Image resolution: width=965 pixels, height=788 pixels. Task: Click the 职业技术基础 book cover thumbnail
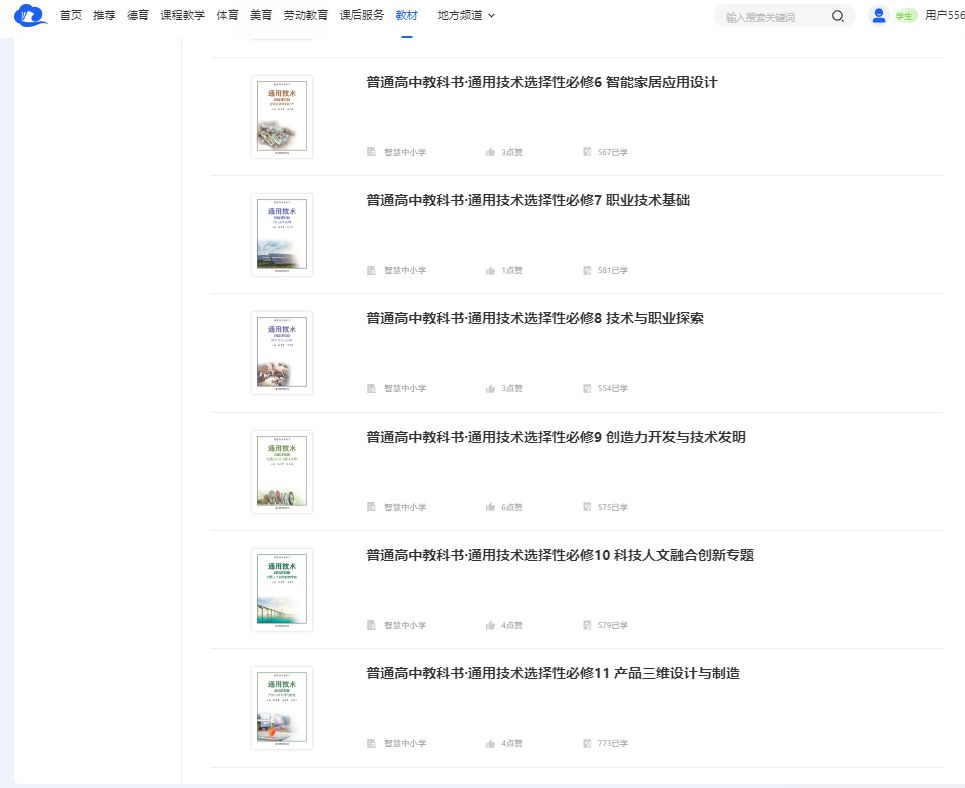(281, 235)
